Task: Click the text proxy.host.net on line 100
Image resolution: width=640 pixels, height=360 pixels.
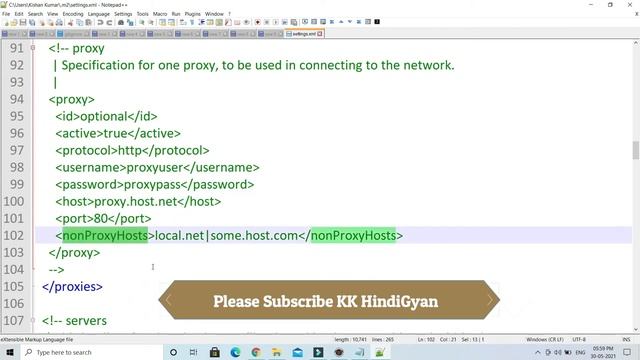Action: point(136,202)
